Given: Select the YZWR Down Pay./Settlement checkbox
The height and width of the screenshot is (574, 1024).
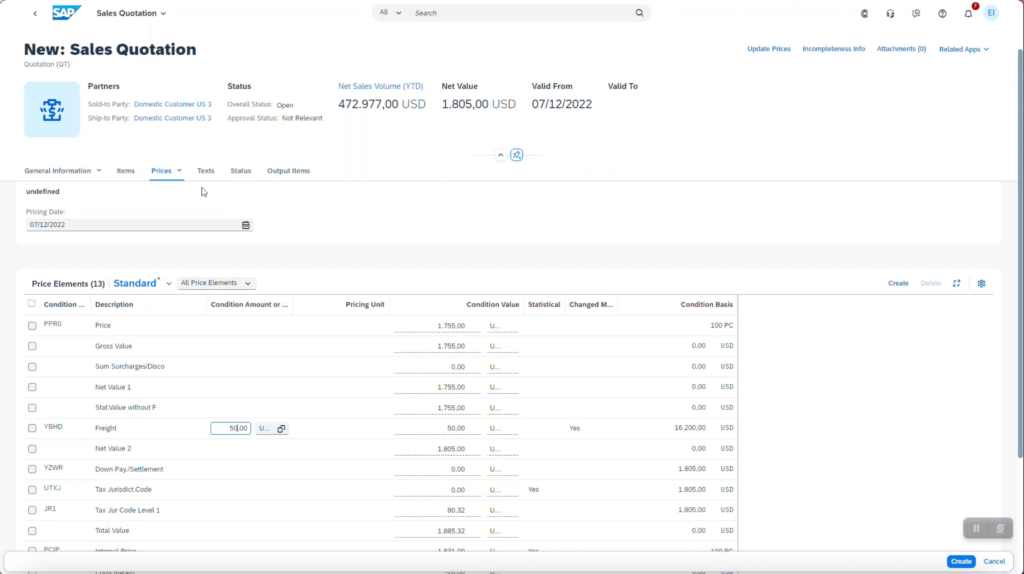Looking at the screenshot, I should pos(32,469).
